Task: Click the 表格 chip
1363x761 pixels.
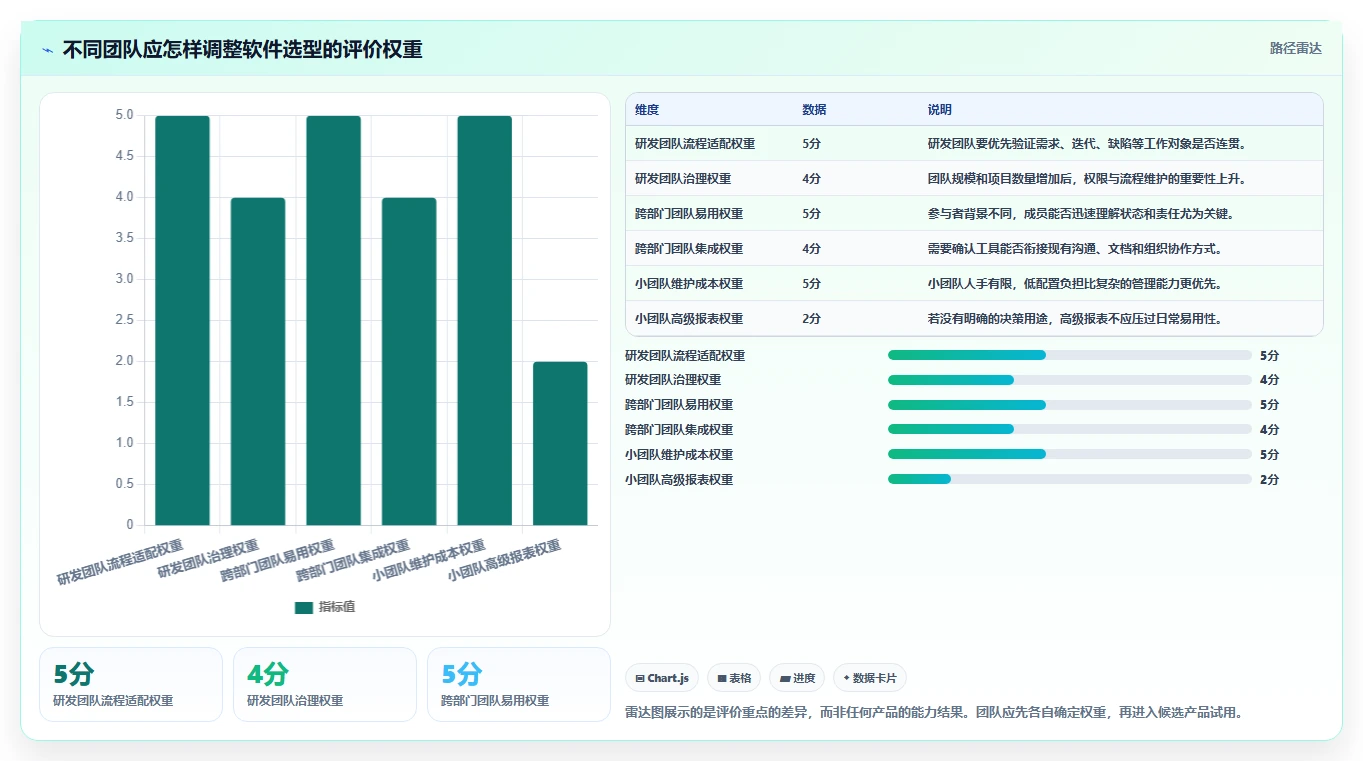Action: (734, 678)
